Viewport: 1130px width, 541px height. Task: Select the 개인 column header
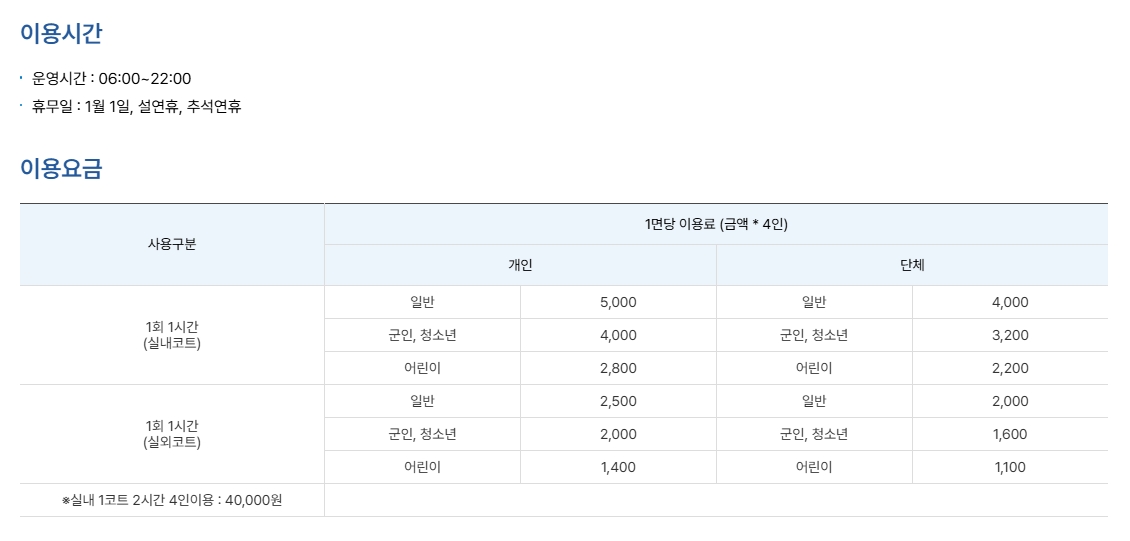tap(520, 265)
